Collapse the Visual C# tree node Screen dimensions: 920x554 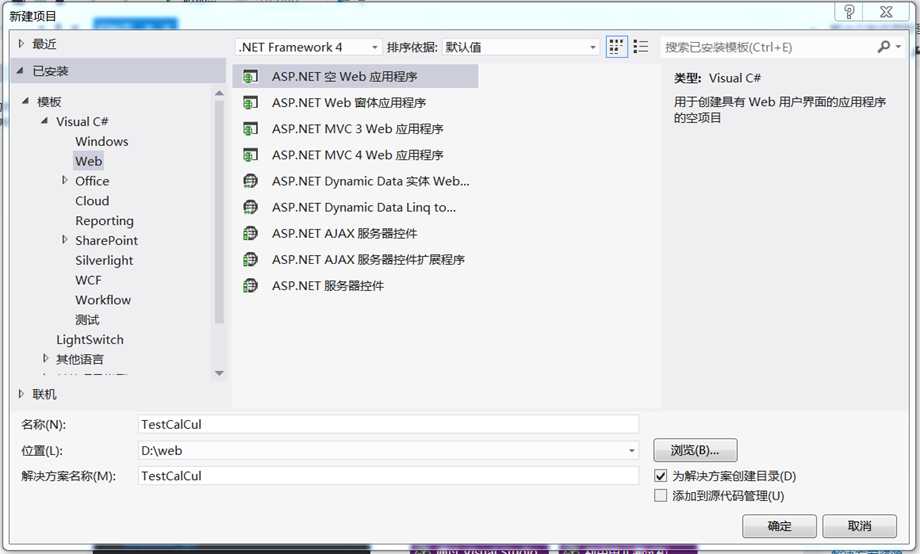(x=45, y=121)
